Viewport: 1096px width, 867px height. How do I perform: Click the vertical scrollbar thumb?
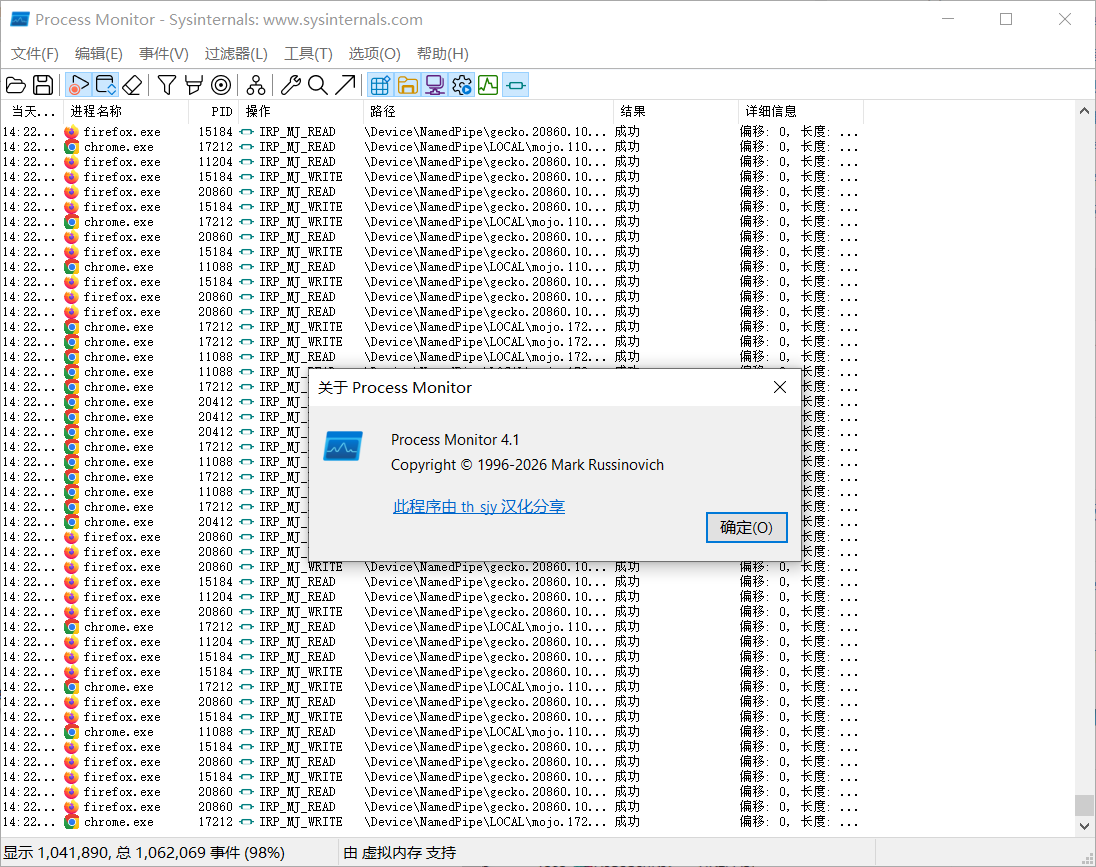coord(1084,805)
